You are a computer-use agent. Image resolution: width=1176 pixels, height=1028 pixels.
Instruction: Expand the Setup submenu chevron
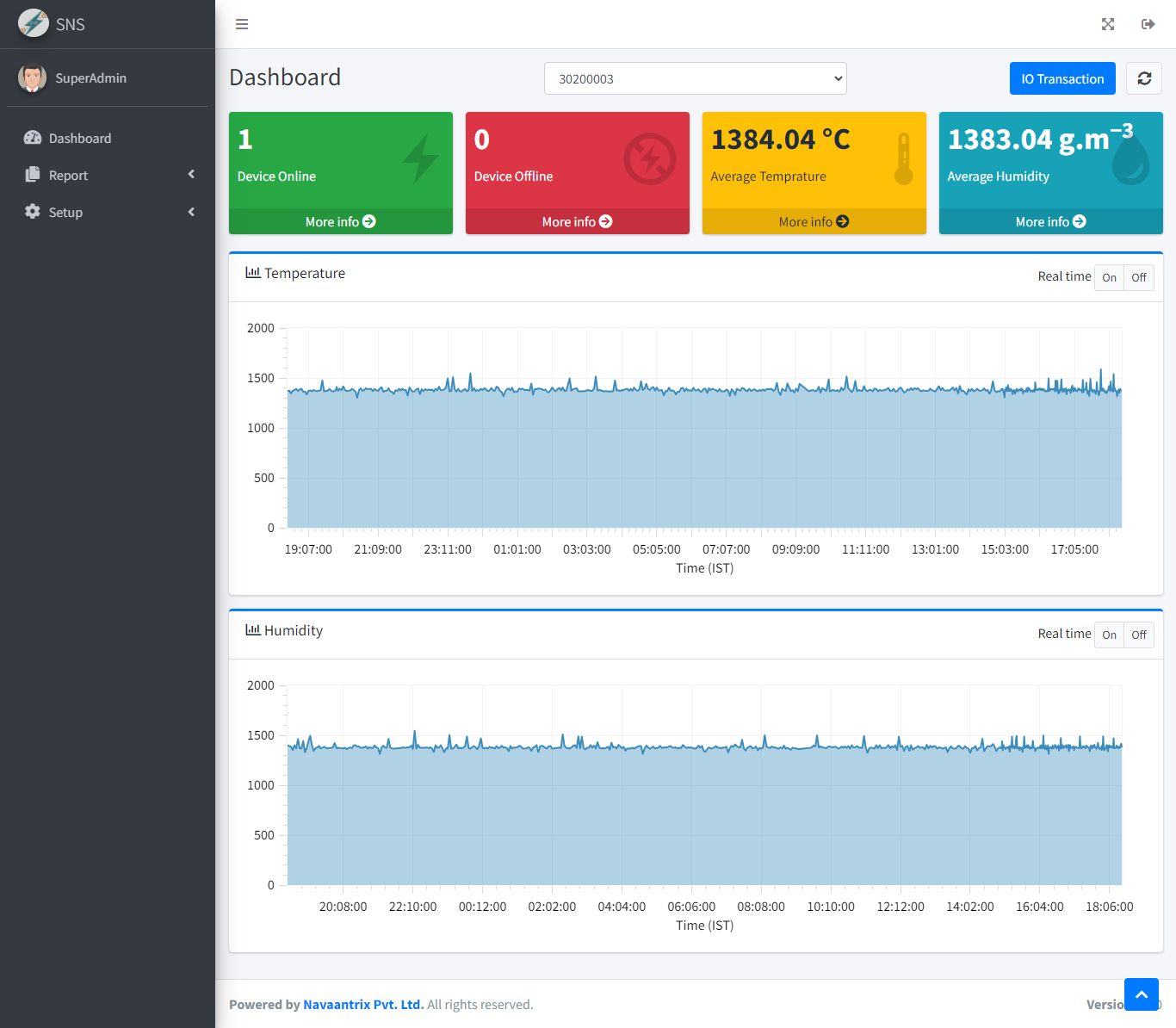coord(191,212)
